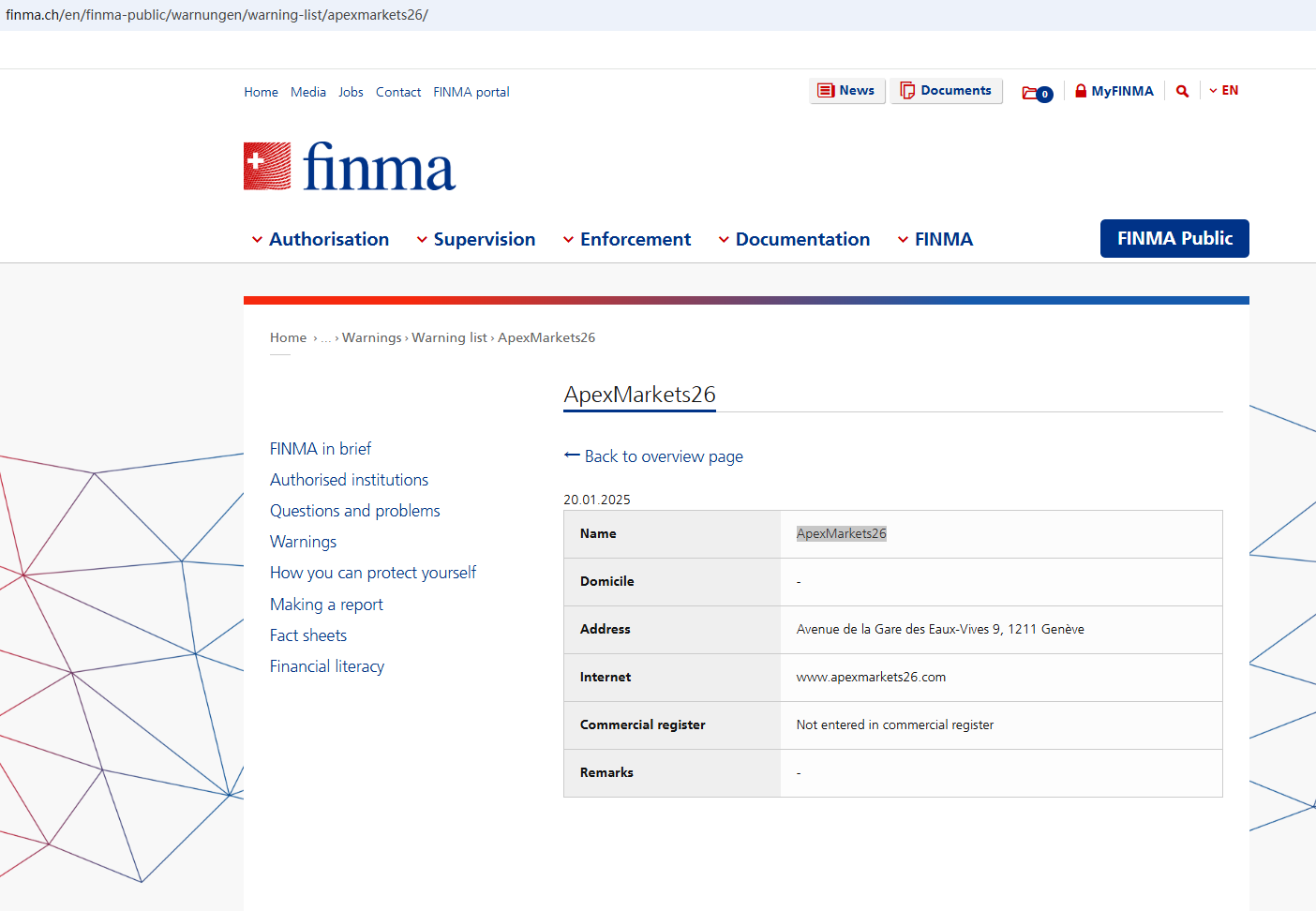The image size is (1316, 911).
Task: Open FINMA in brief sidebar item
Action: (x=321, y=449)
